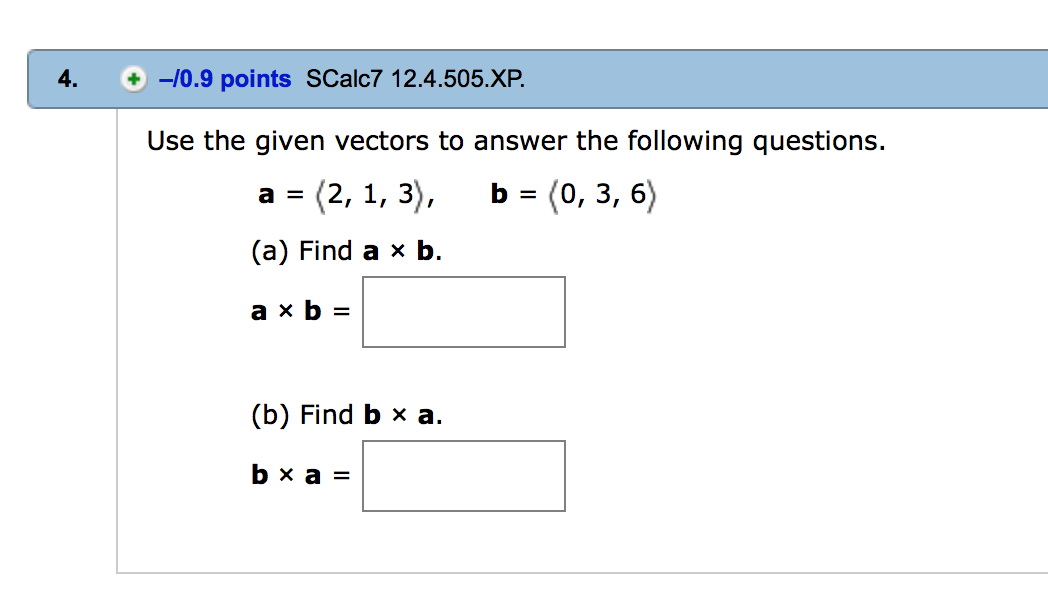Focus the second empty answer field
The height and width of the screenshot is (612, 1048).
click(463, 475)
